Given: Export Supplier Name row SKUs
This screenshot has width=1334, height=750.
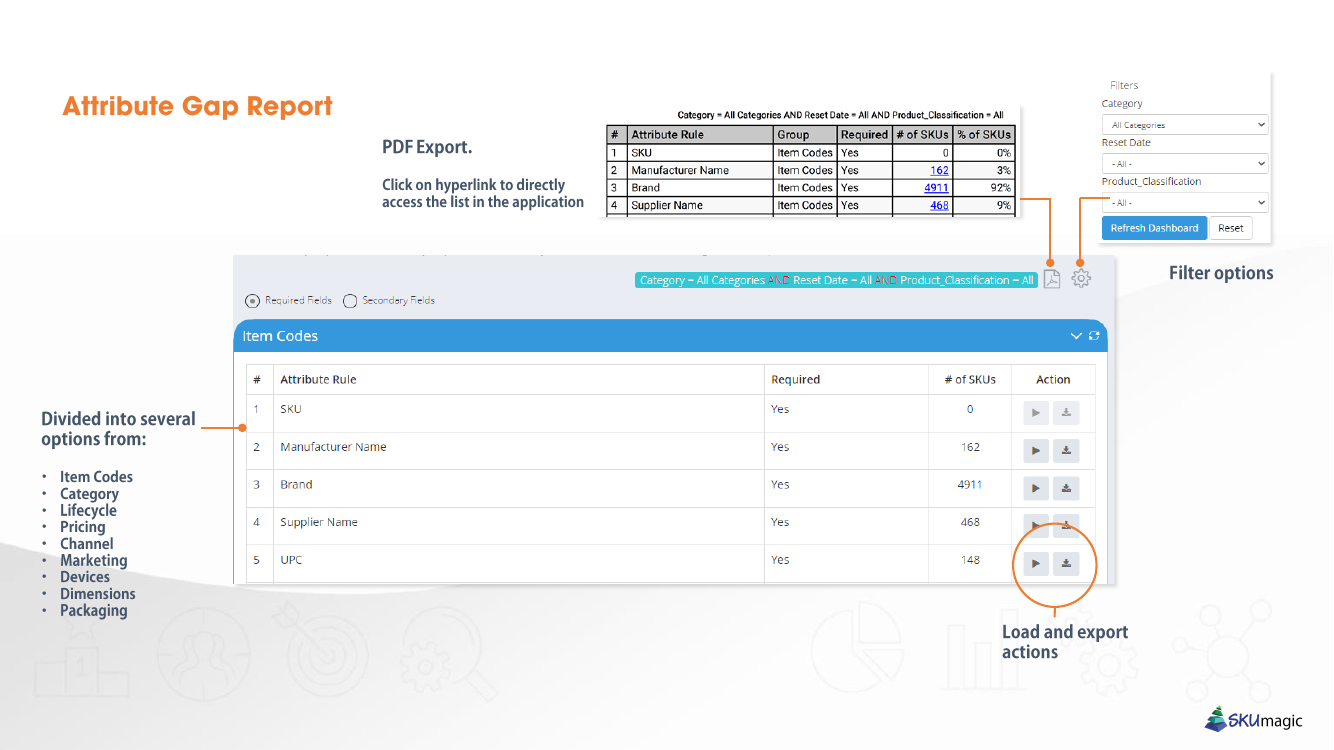Looking at the screenshot, I should click(1066, 526).
